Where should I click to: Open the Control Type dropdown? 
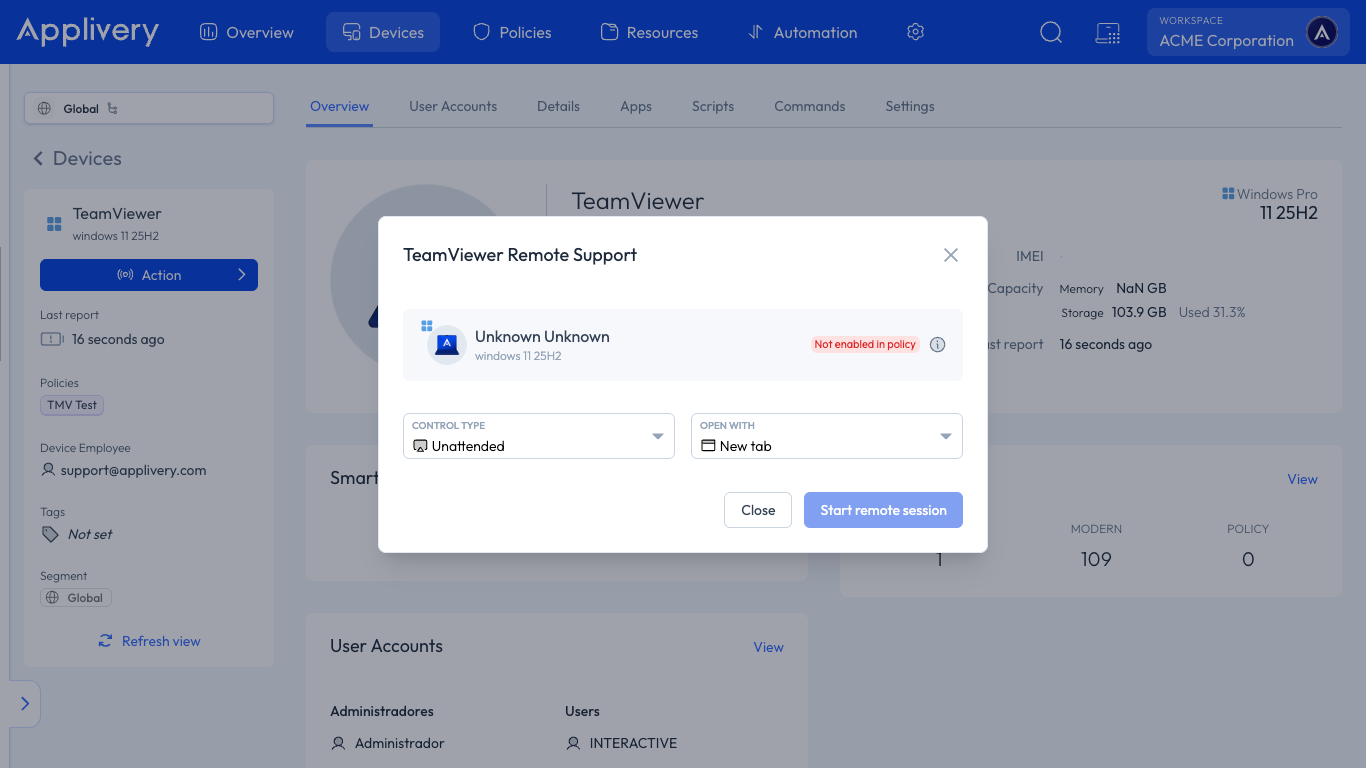[x=539, y=436]
